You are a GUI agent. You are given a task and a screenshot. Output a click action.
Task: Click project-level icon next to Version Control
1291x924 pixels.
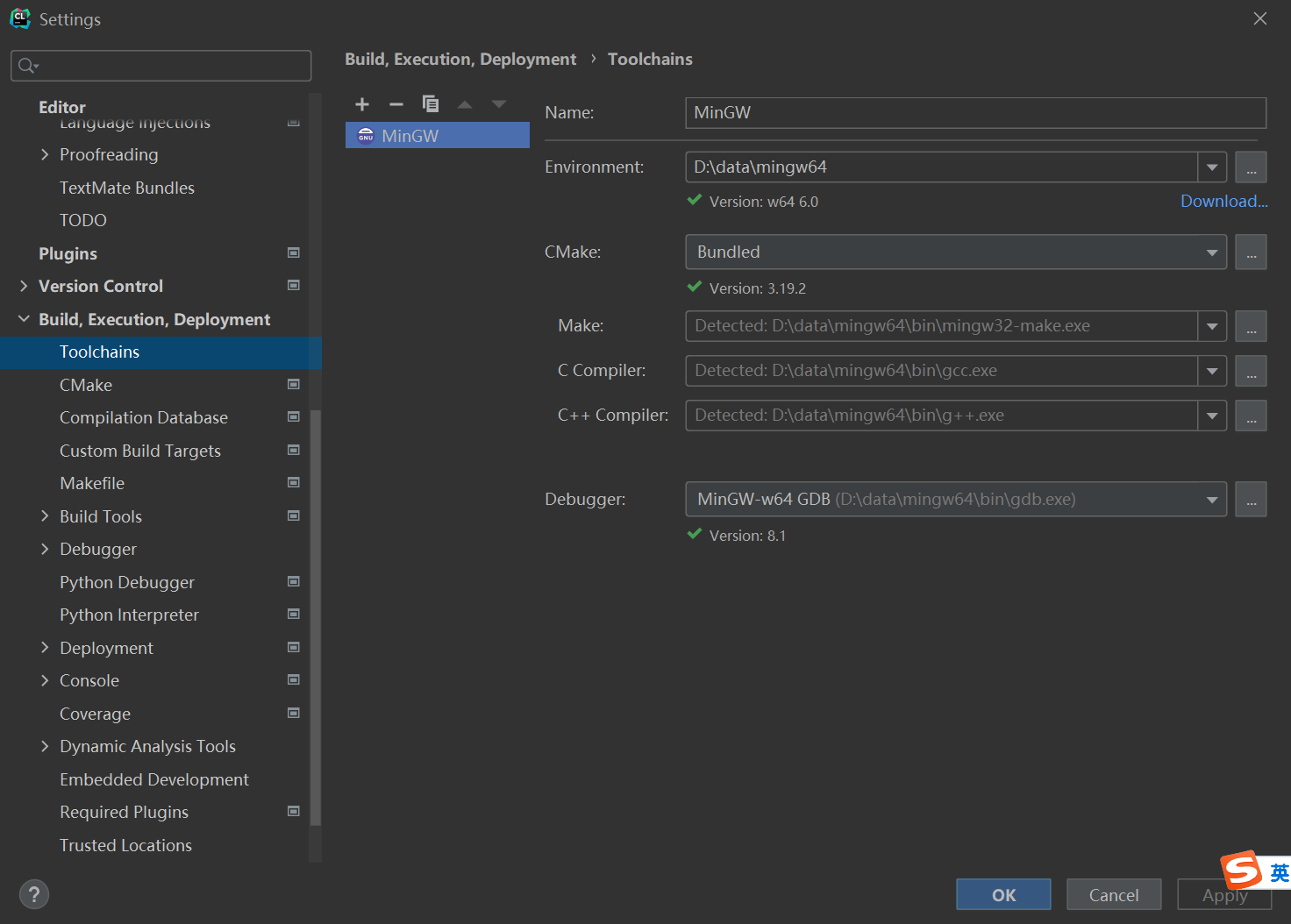tap(294, 285)
